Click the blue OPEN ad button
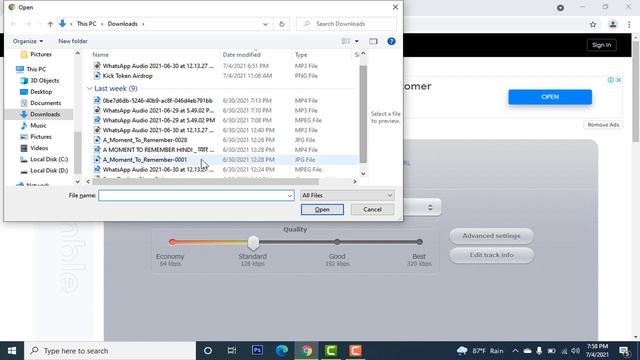The width and height of the screenshot is (640, 360). pos(550,97)
